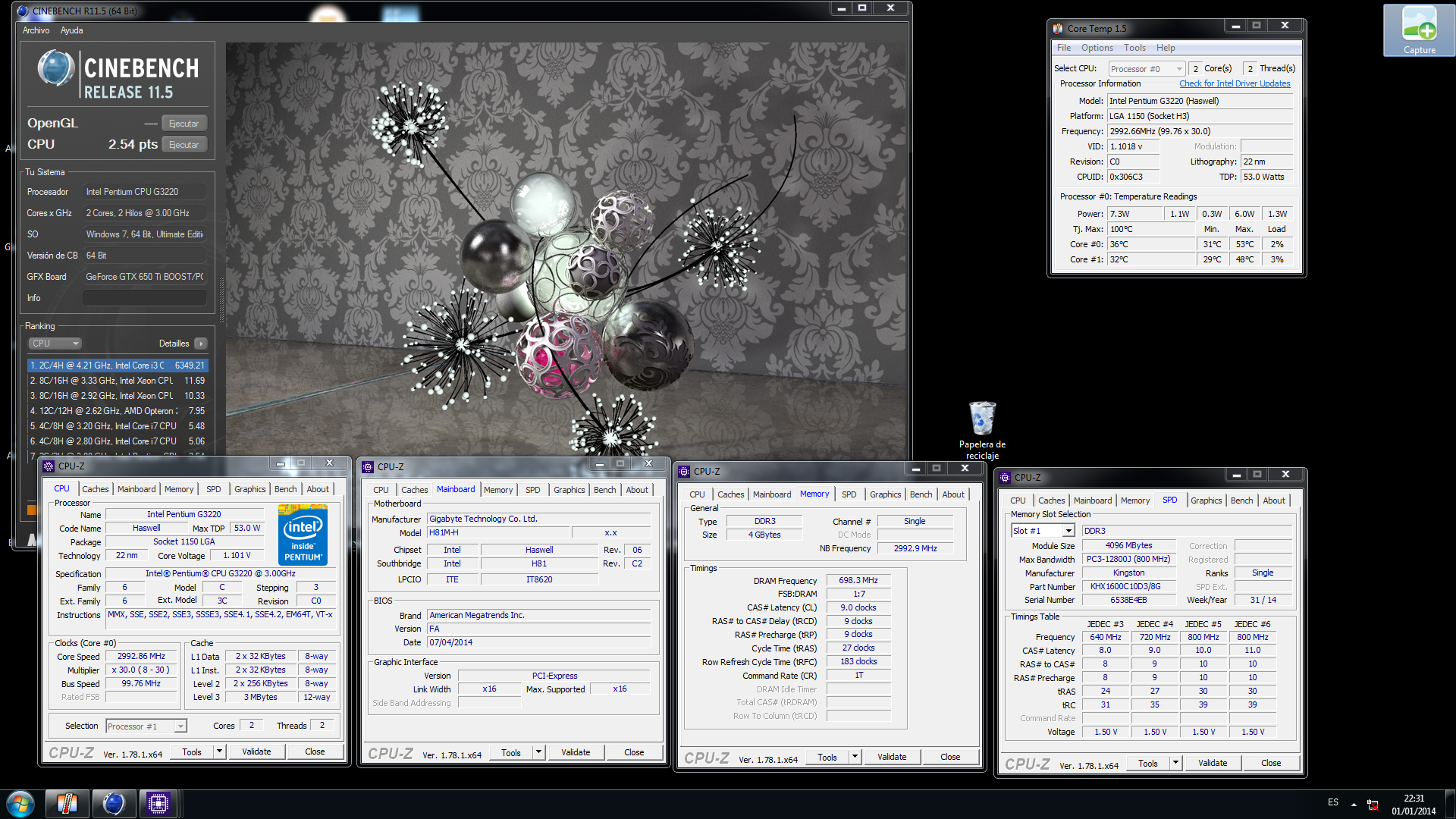Expand Tools dropdown arrow in CPU-Z CPU window

[219, 752]
